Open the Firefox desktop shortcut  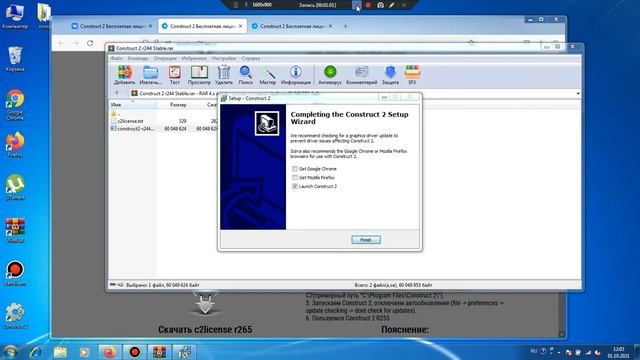(x=15, y=144)
